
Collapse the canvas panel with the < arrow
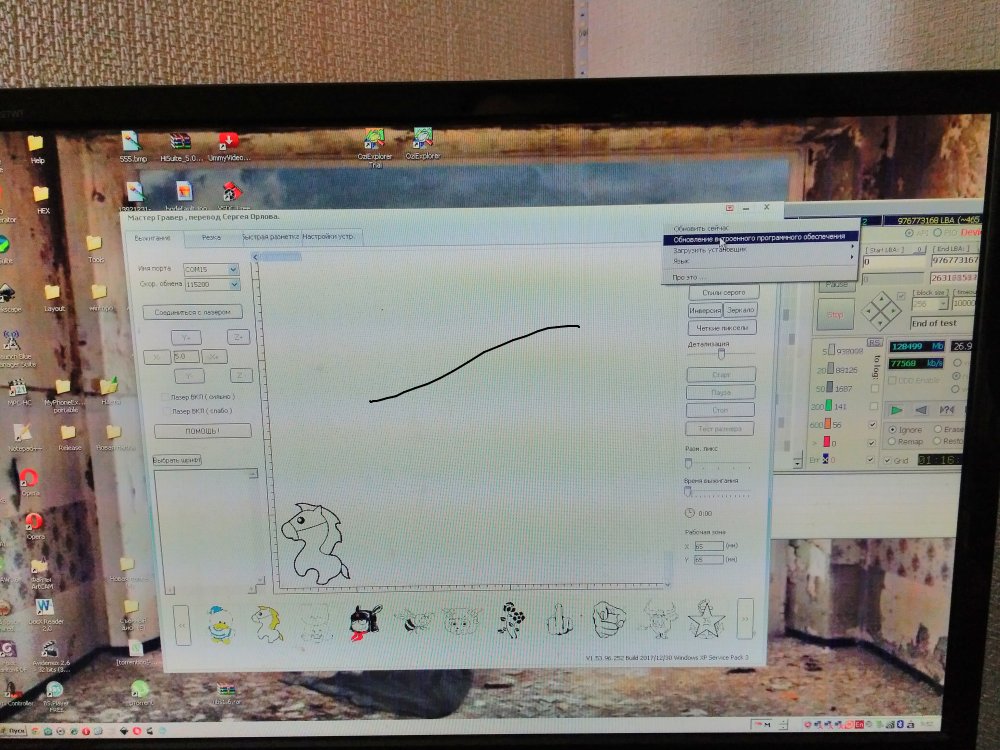point(256,257)
